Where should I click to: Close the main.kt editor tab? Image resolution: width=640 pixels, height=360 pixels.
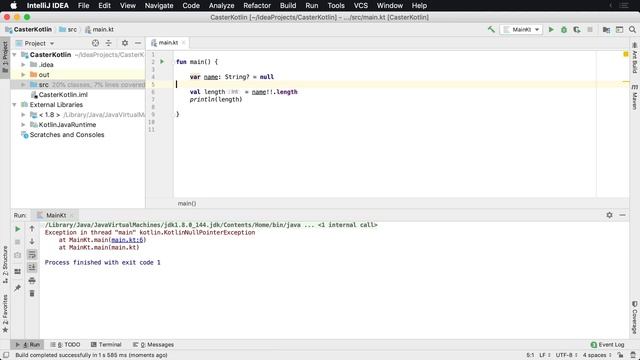pyautogui.click(x=184, y=42)
